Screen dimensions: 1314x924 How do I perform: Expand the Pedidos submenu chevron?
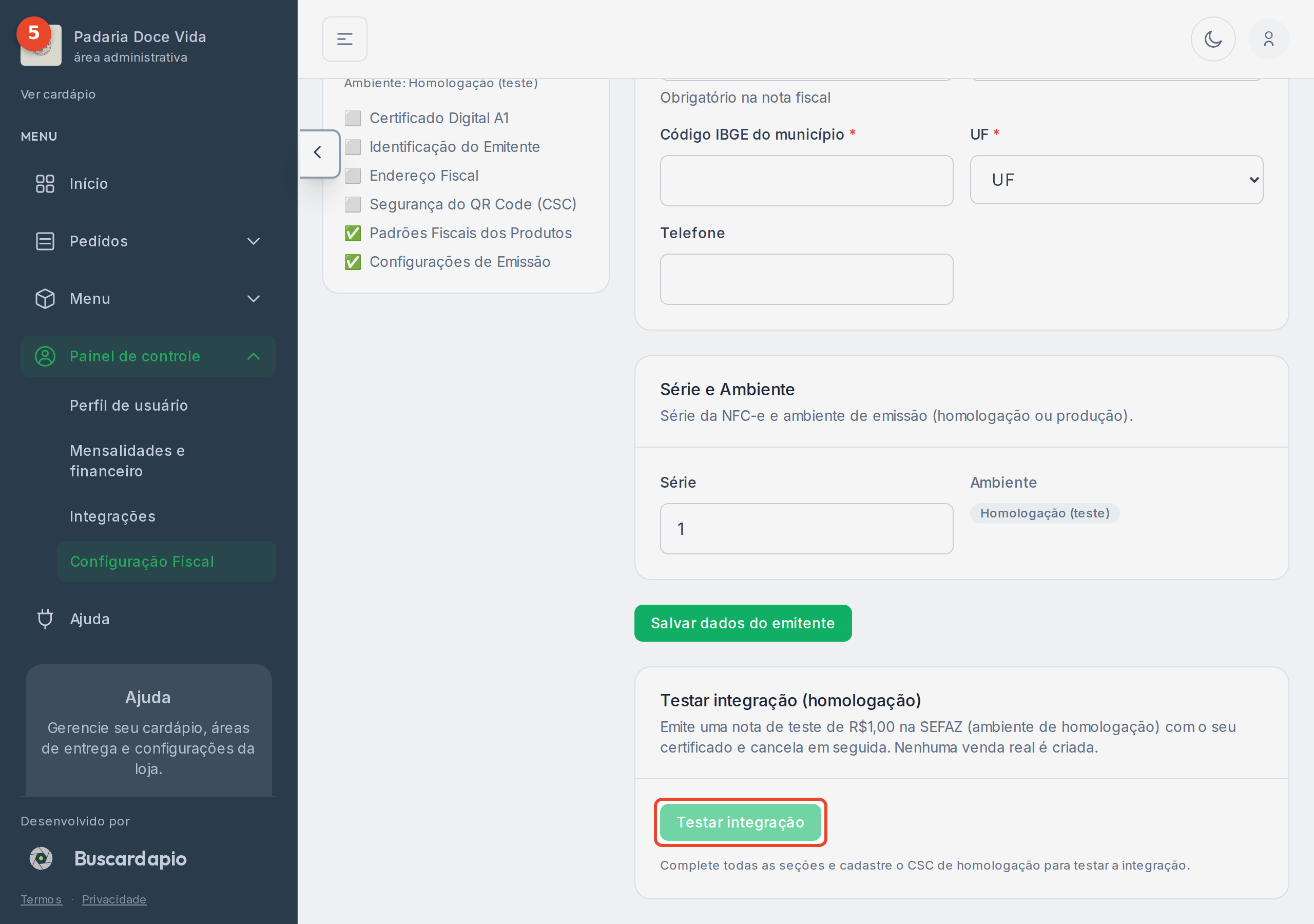[254, 241]
